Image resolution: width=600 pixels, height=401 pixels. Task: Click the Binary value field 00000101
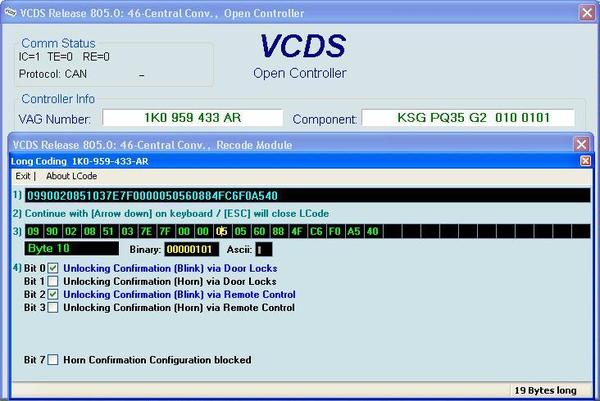[192, 249]
